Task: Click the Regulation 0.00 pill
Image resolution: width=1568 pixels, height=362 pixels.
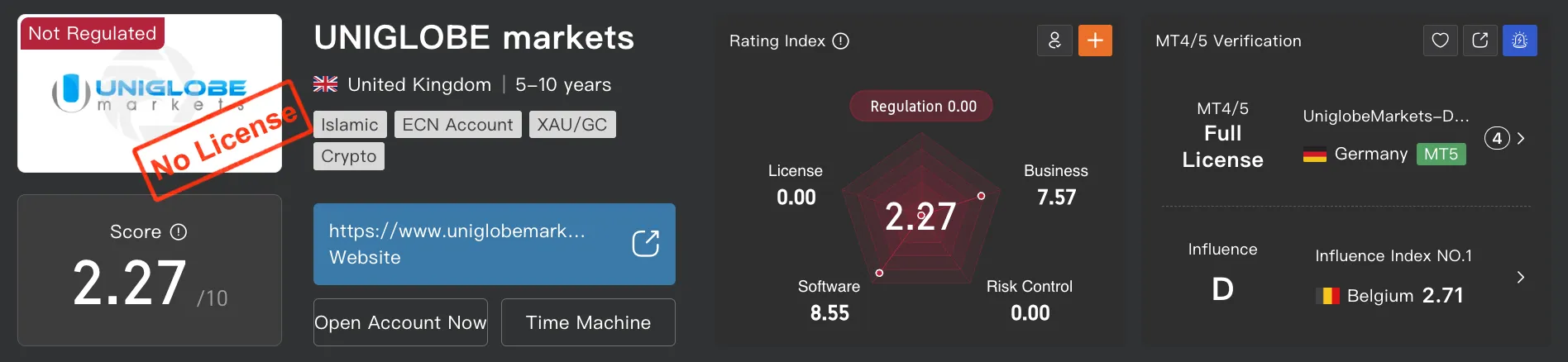Action: pyautogui.click(x=922, y=106)
